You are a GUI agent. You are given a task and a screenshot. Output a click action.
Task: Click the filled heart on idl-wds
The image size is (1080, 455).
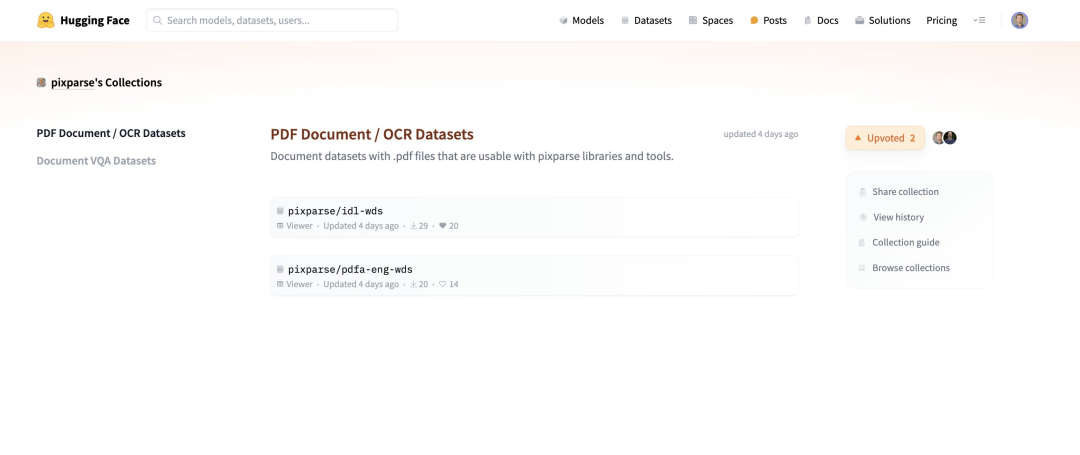[x=443, y=226]
